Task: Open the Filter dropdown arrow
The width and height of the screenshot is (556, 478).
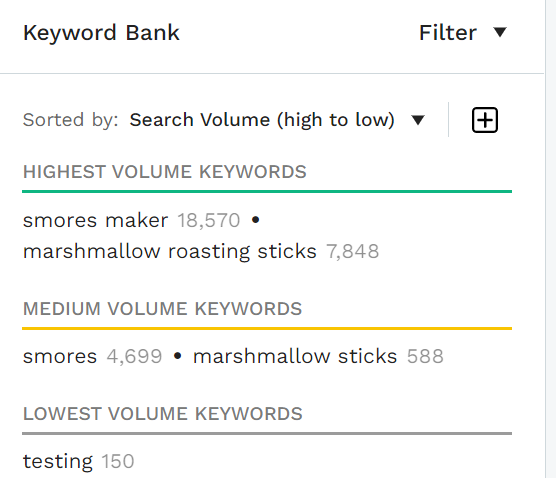Action: (500, 32)
